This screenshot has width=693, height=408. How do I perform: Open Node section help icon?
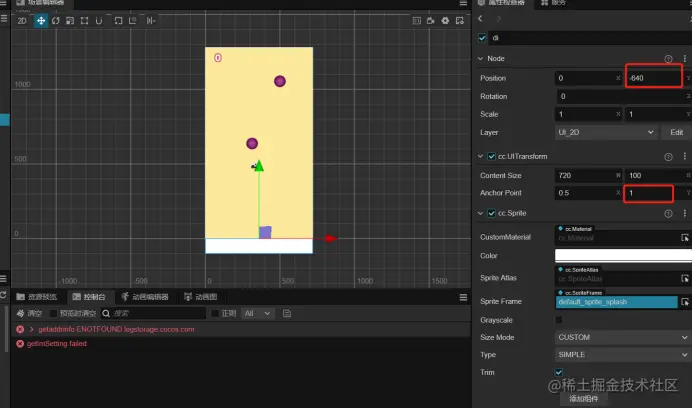668,59
